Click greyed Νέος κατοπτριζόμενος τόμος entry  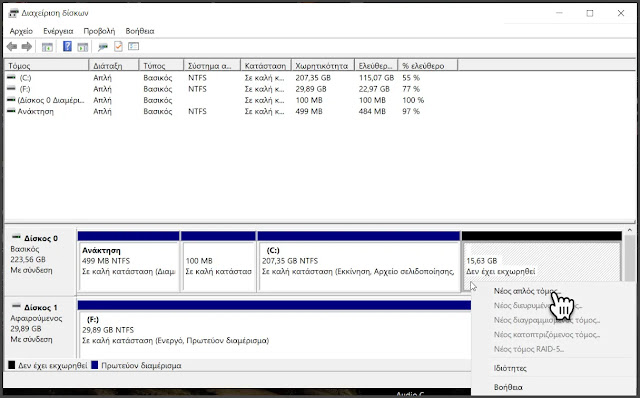pos(547,335)
